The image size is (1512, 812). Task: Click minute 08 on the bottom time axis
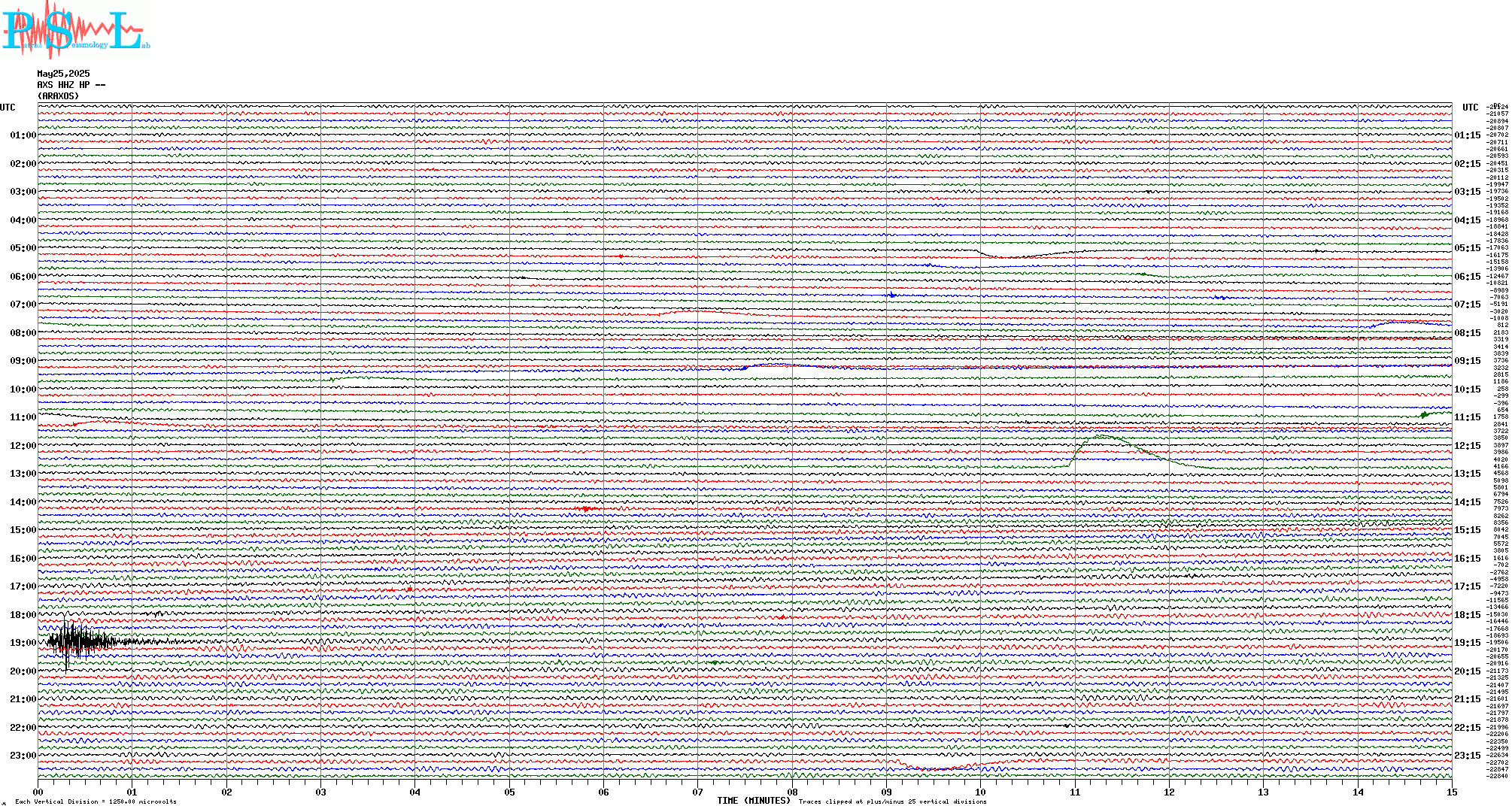tap(792, 792)
